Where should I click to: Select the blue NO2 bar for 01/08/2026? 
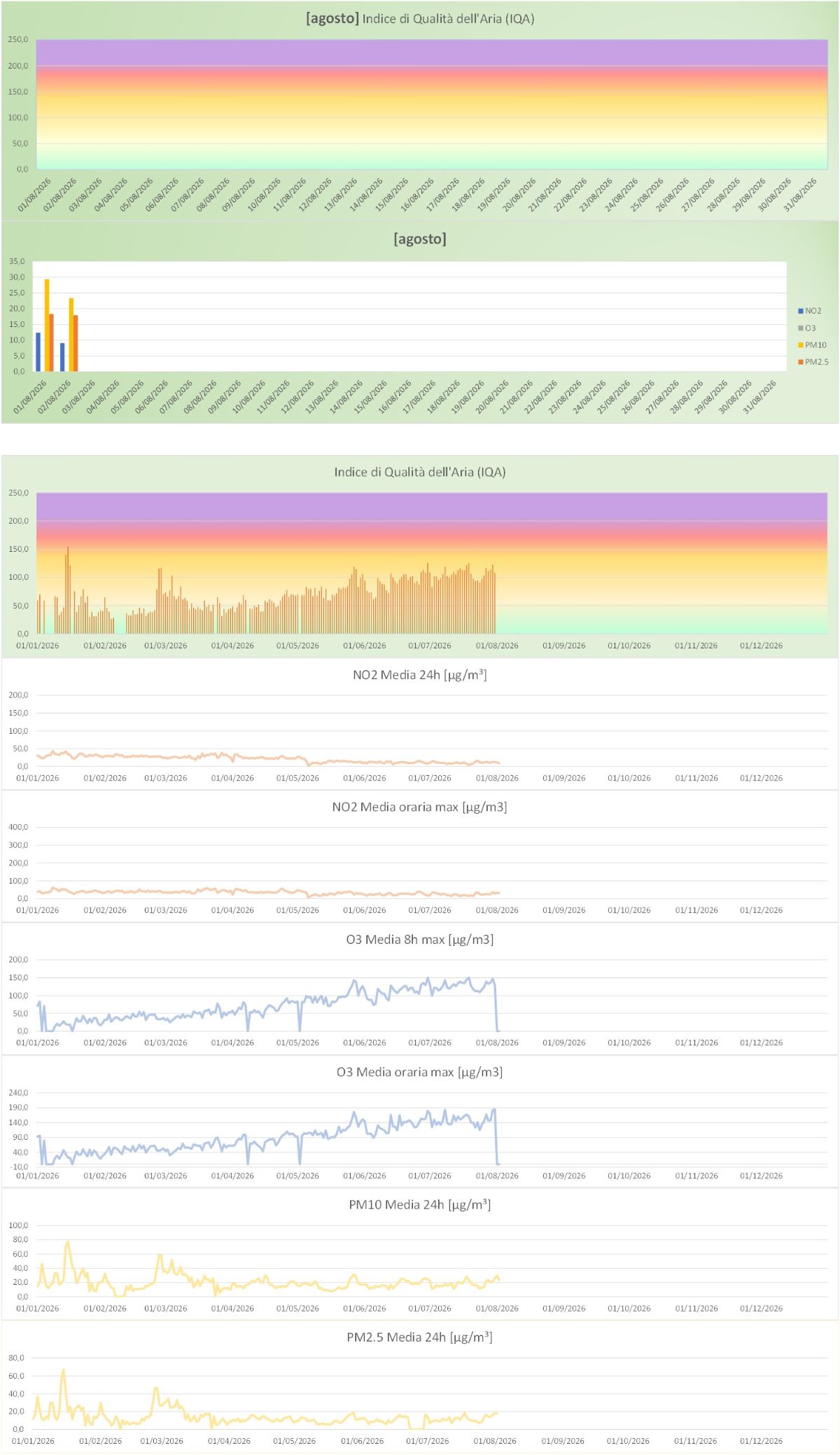(x=38, y=352)
